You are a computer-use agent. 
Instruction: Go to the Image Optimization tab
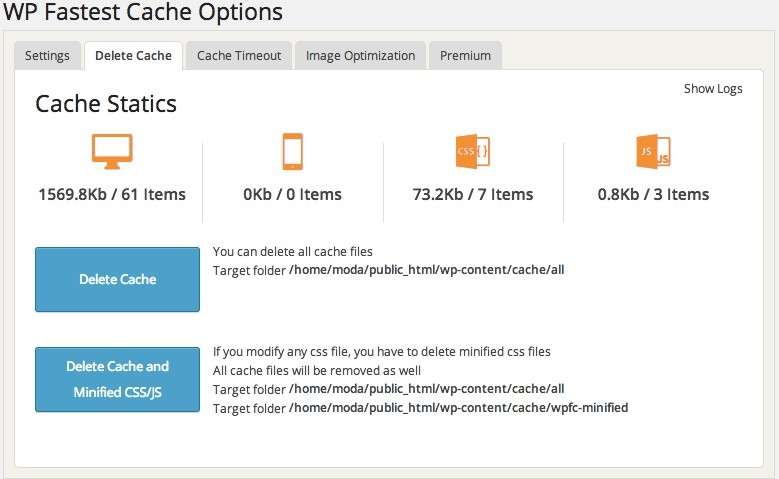360,56
